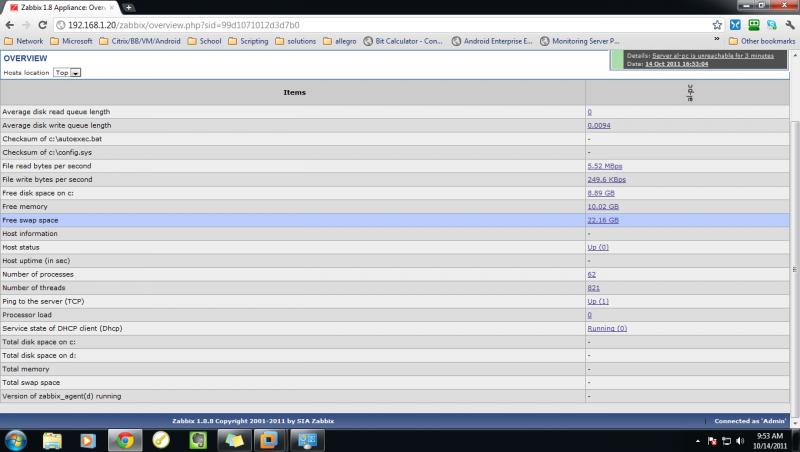Reload the Zabbix overview page

(43, 25)
